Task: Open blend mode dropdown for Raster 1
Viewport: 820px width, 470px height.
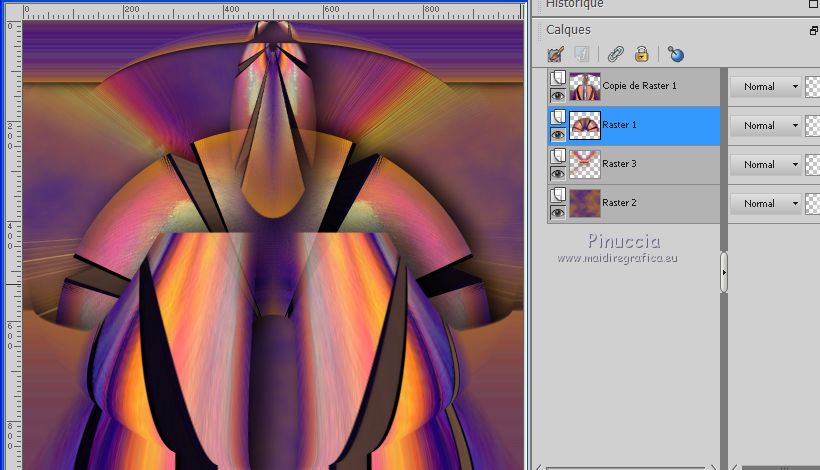Action: point(766,125)
